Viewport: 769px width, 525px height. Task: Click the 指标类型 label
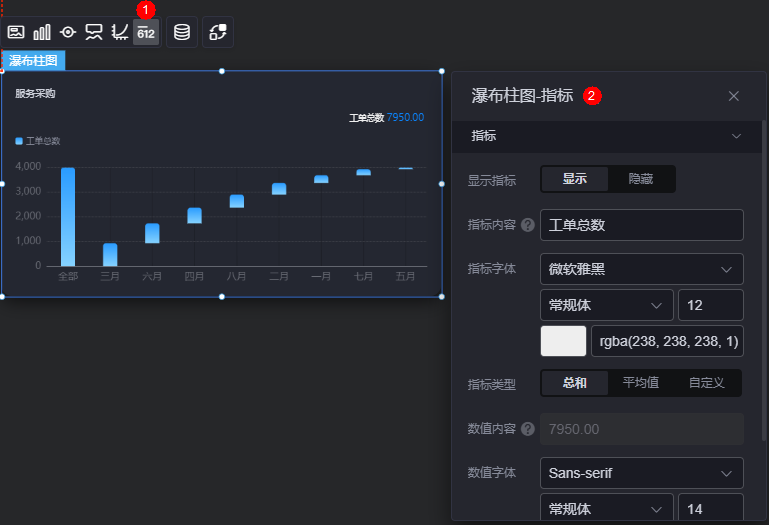[491, 384]
